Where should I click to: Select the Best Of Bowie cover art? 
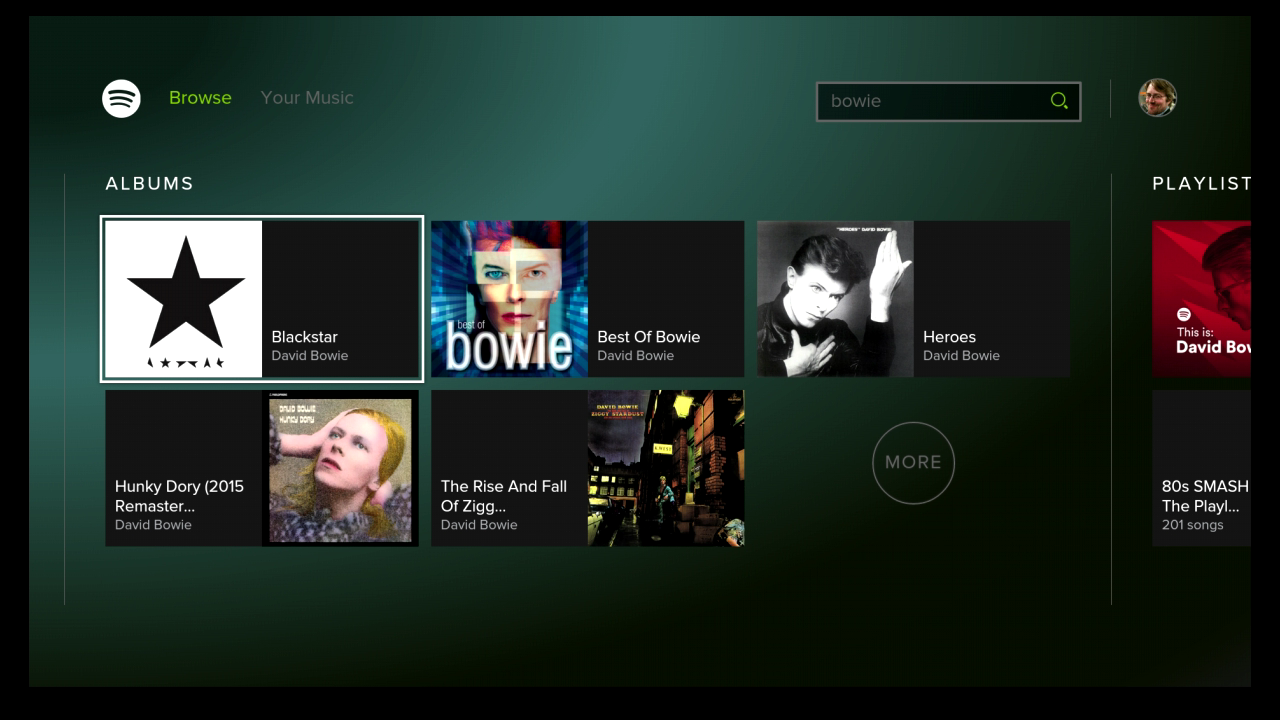click(x=510, y=299)
